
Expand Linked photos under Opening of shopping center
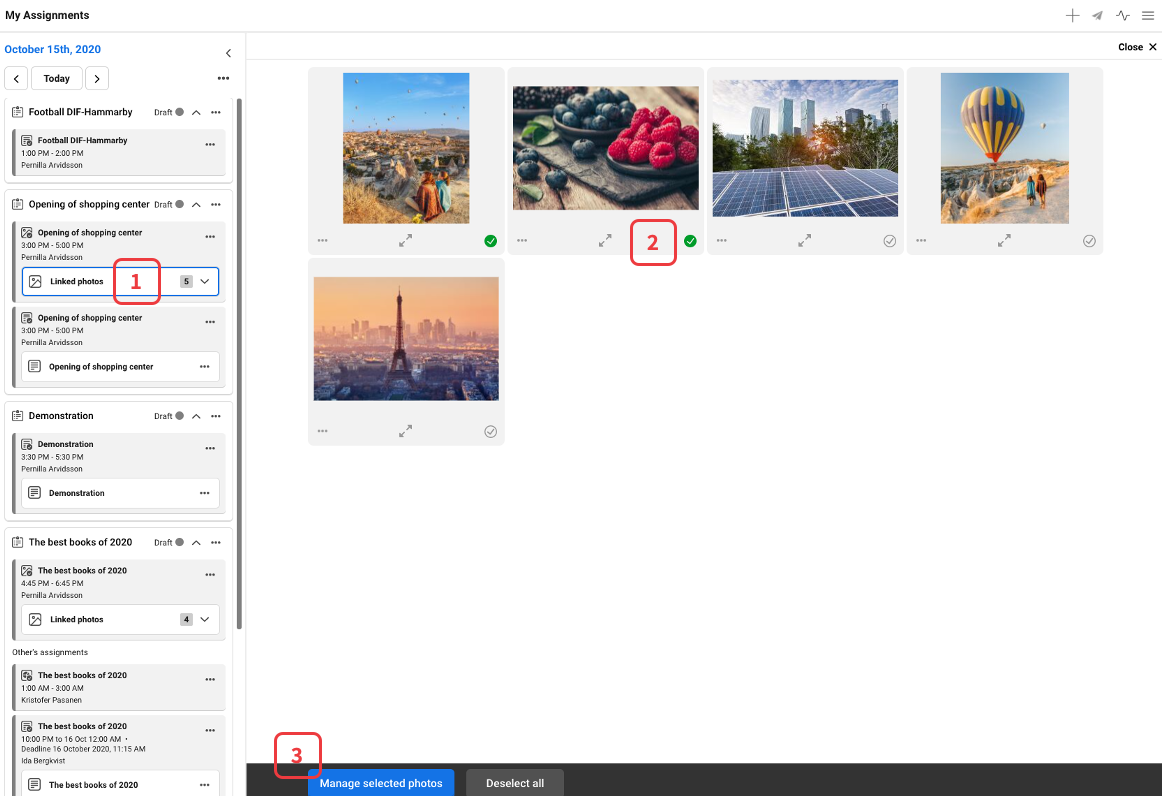205,282
